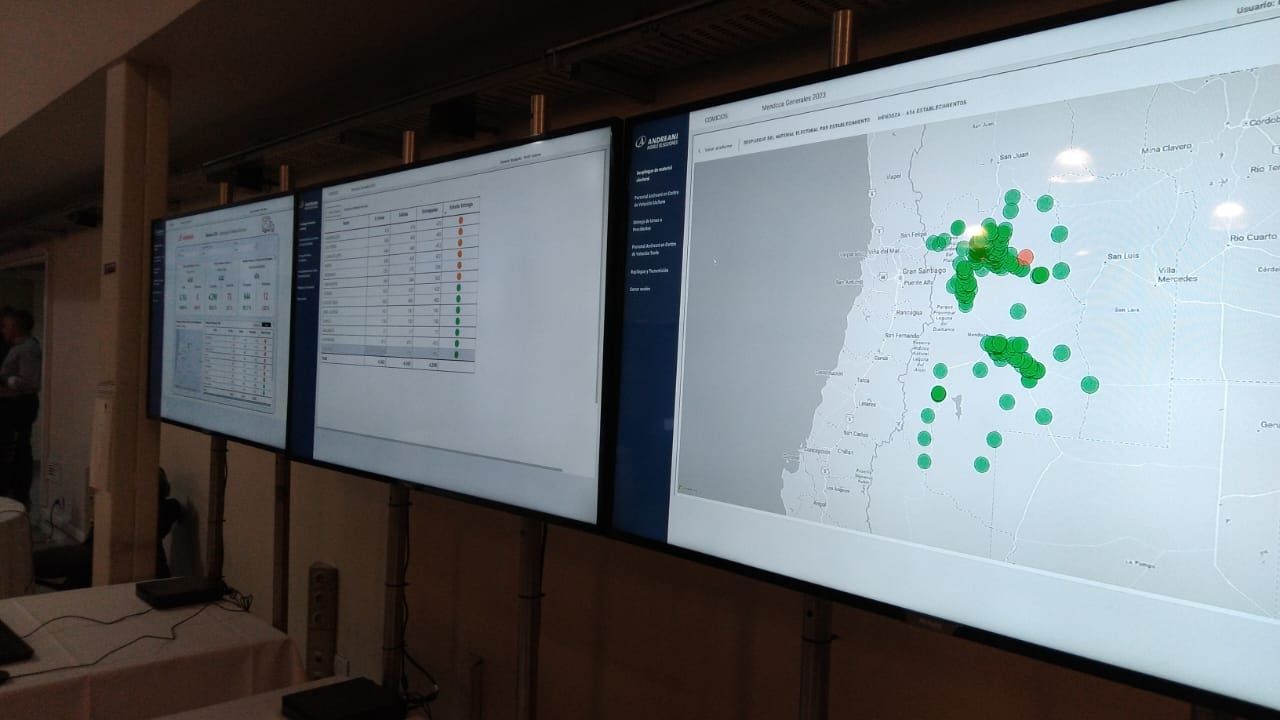
Task: Click the 'Estado Entrega' column header
Action: coord(462,206)
